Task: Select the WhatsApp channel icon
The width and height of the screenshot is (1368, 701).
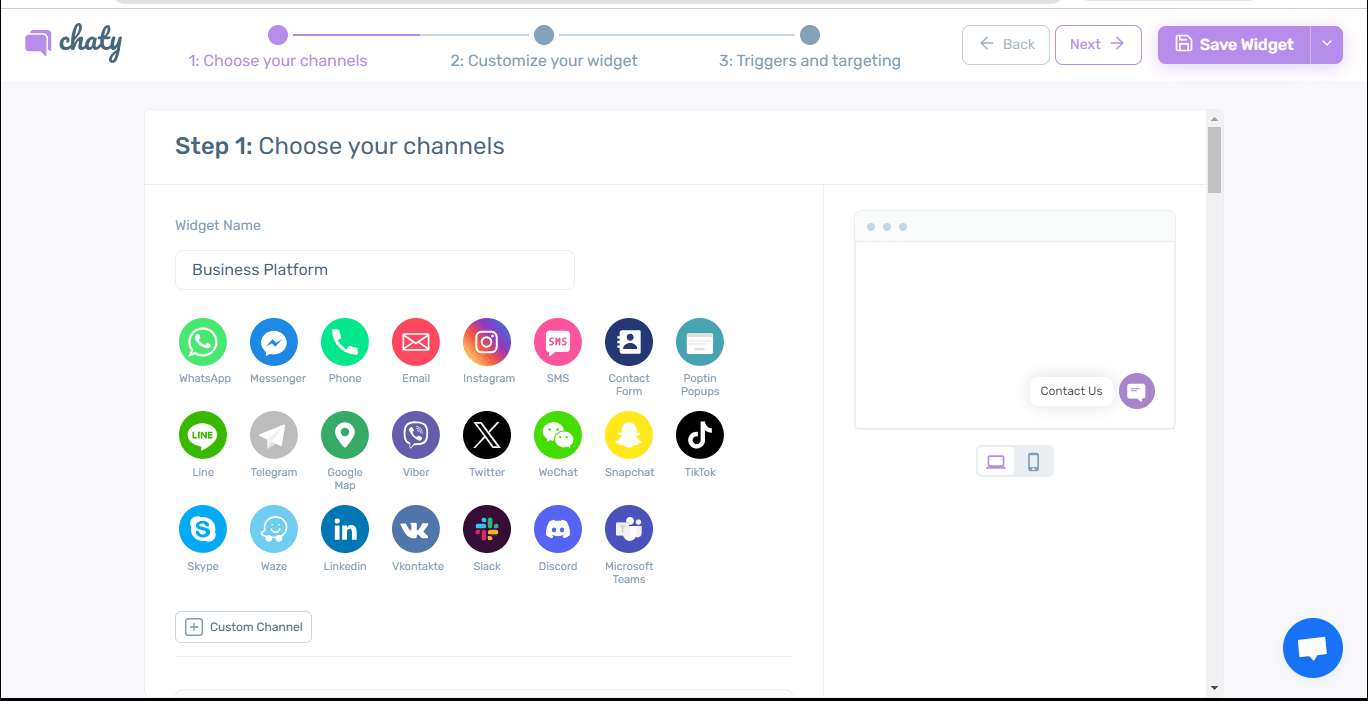Action: tap(203, 342)
